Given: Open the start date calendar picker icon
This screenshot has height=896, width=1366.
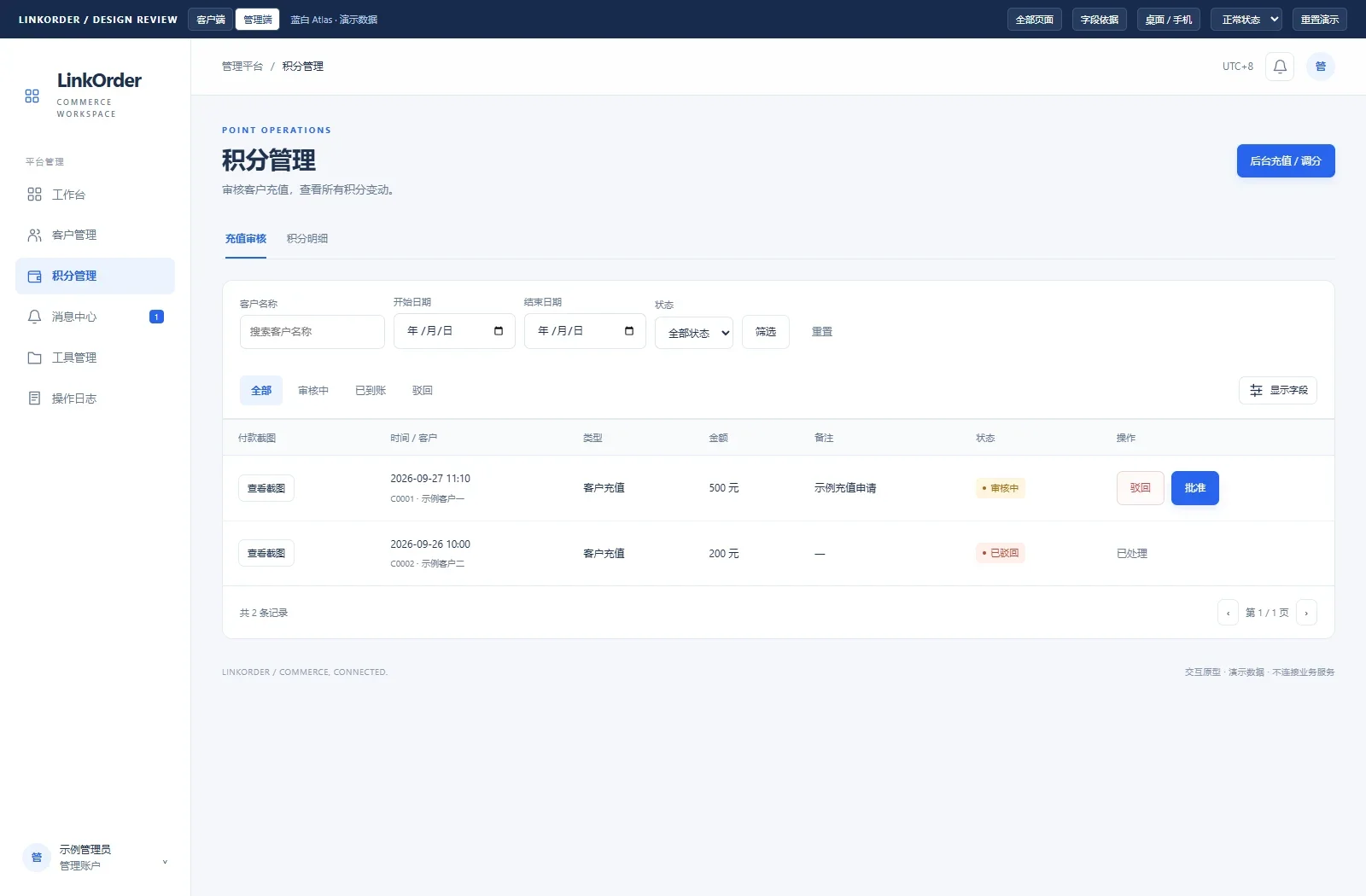Looking at the screenshot, I should [499, 331].
